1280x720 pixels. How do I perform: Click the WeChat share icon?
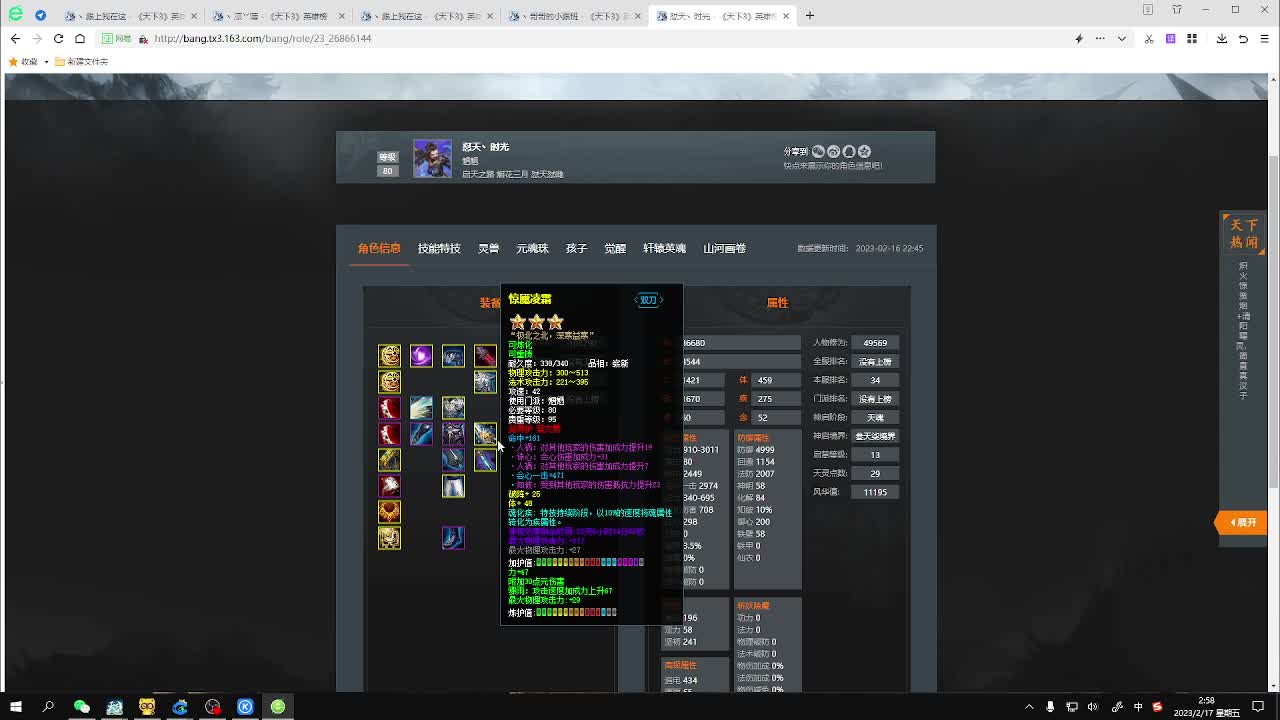click(x=818, y=151)
